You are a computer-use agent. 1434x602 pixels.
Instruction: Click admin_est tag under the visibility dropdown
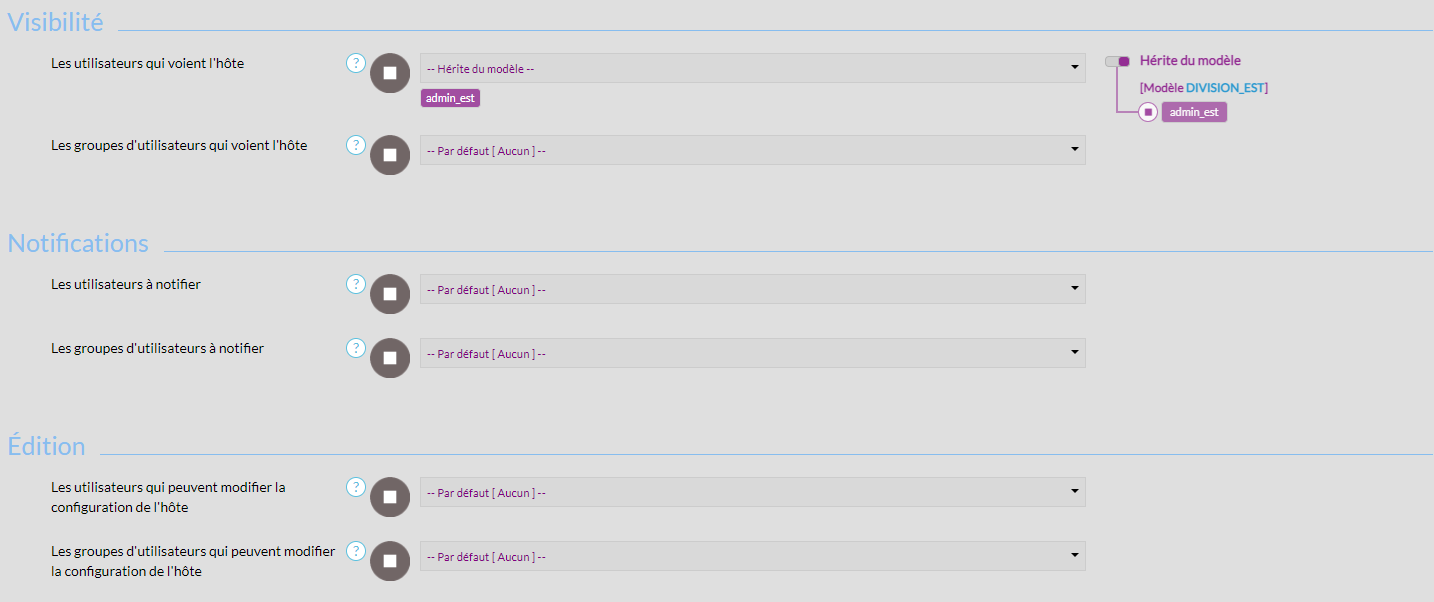tap(451, 98)
